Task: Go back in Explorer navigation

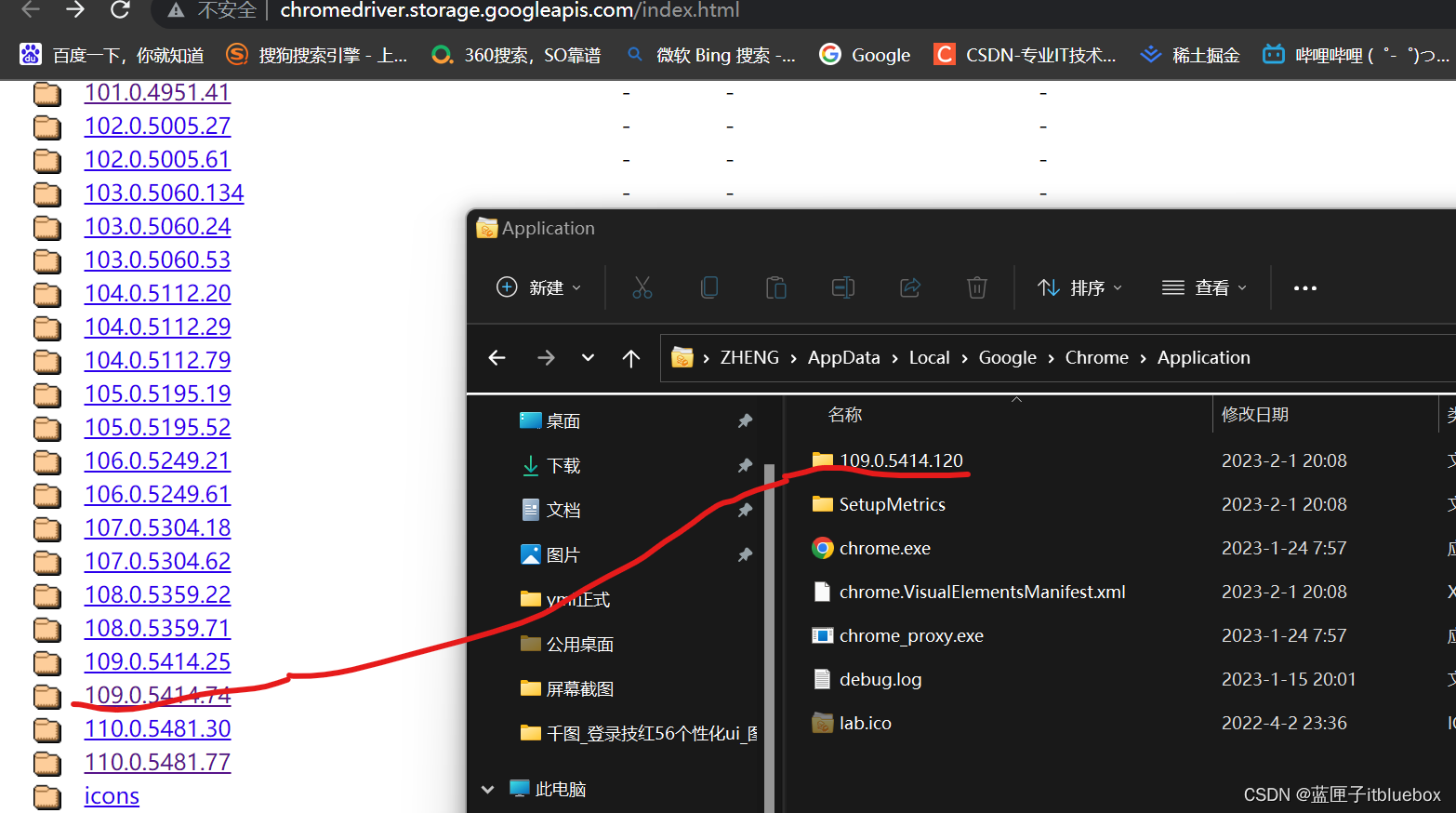Action: (x=497, y=358)
